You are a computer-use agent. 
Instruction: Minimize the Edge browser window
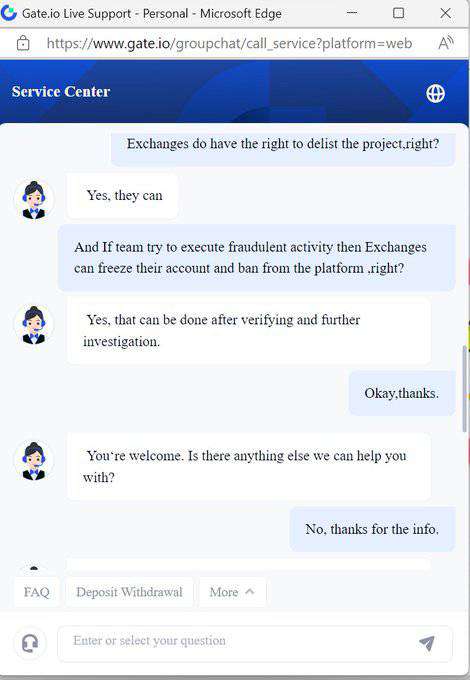click(x=352, y=13)
